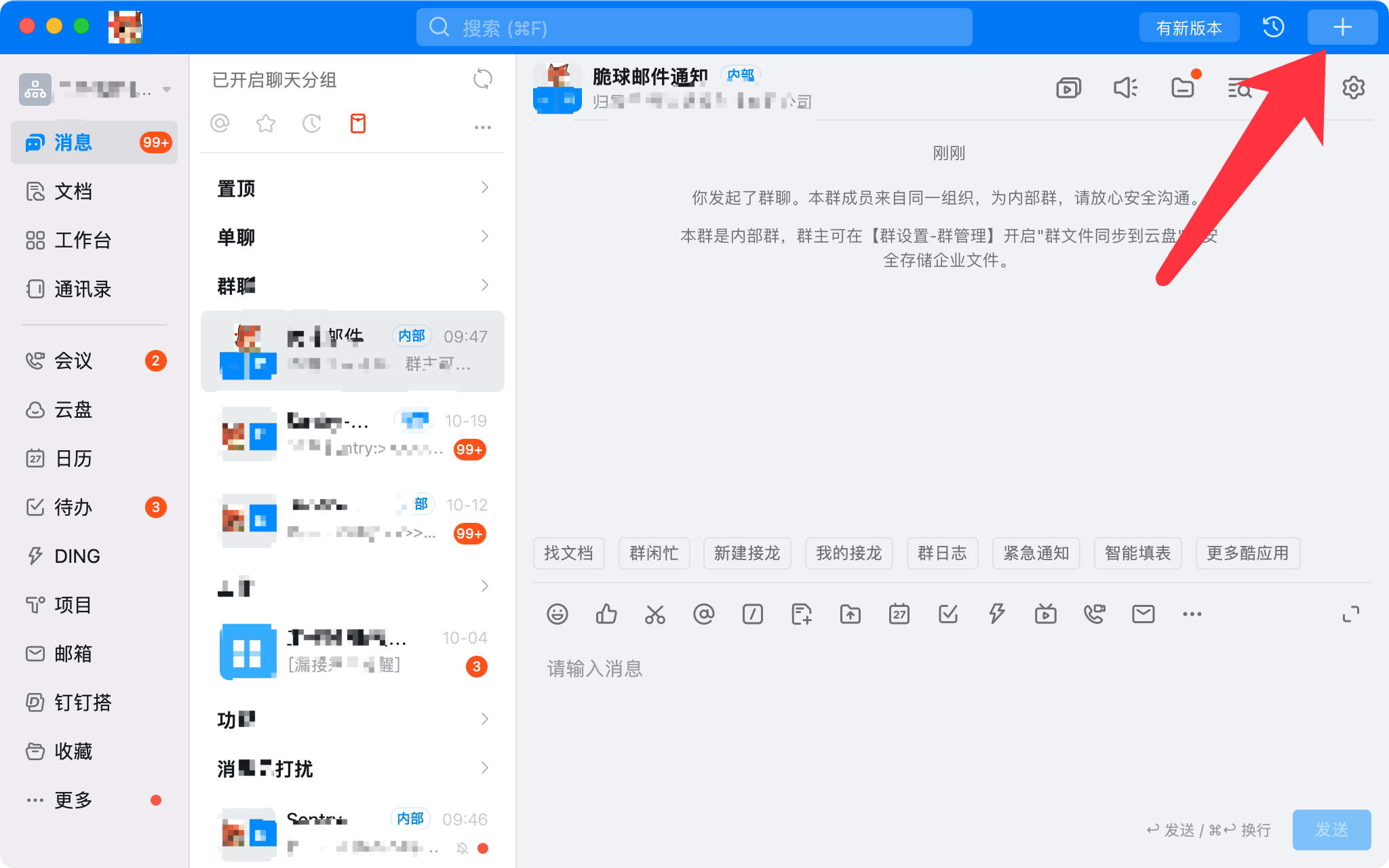
Task: Open 消息 in the sidebar
Action: pos(94,142)
